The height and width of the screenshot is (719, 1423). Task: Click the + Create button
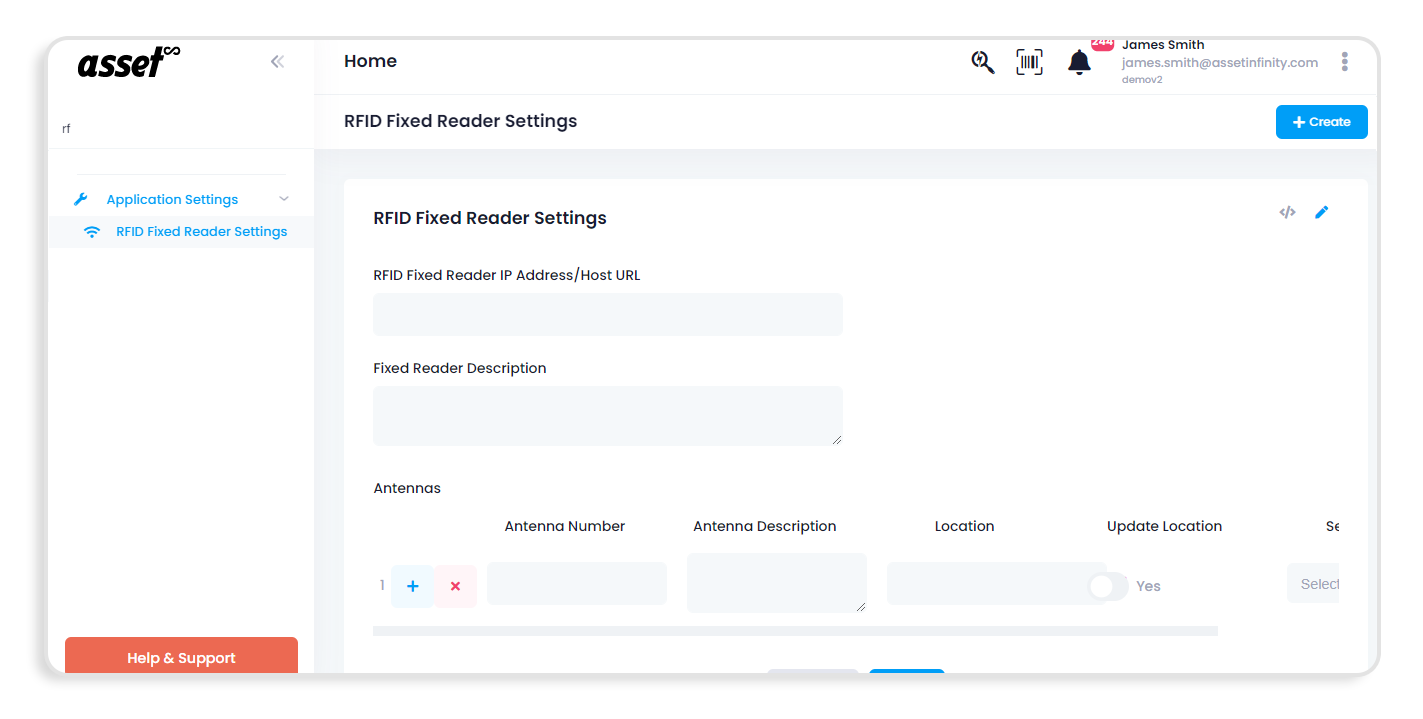(x=1321, y=121)
